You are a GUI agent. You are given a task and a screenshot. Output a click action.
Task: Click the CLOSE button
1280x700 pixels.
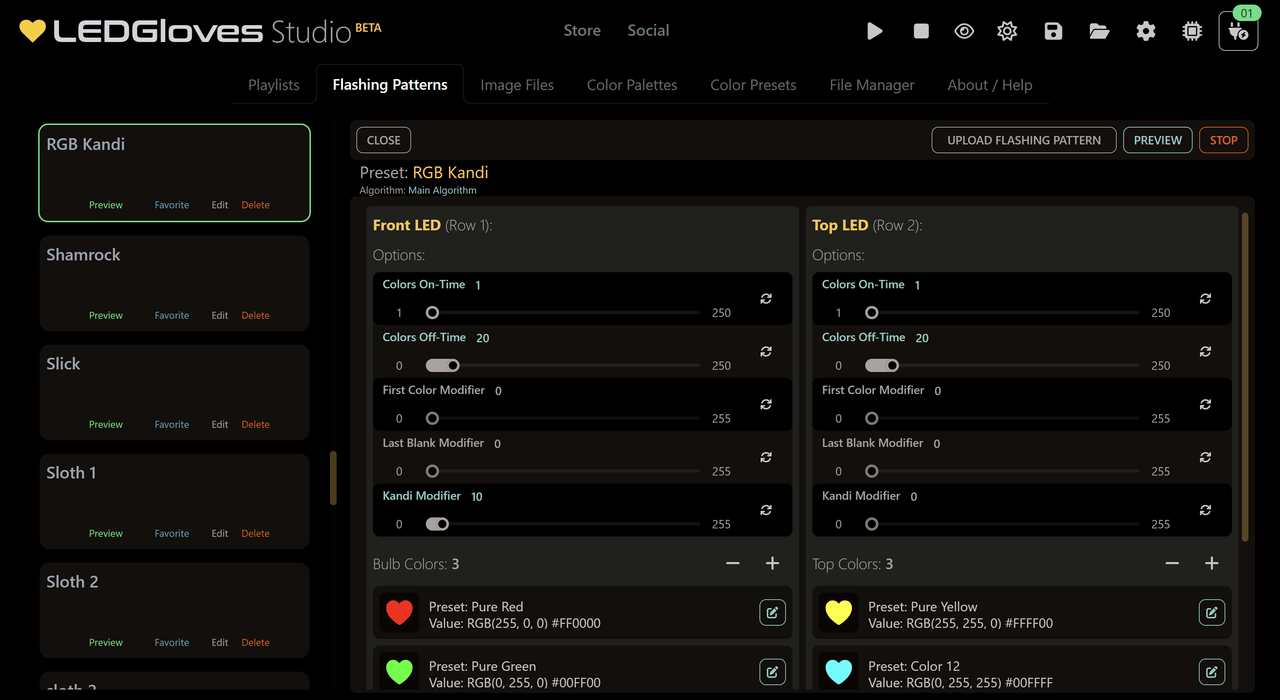tap(384, 140)
